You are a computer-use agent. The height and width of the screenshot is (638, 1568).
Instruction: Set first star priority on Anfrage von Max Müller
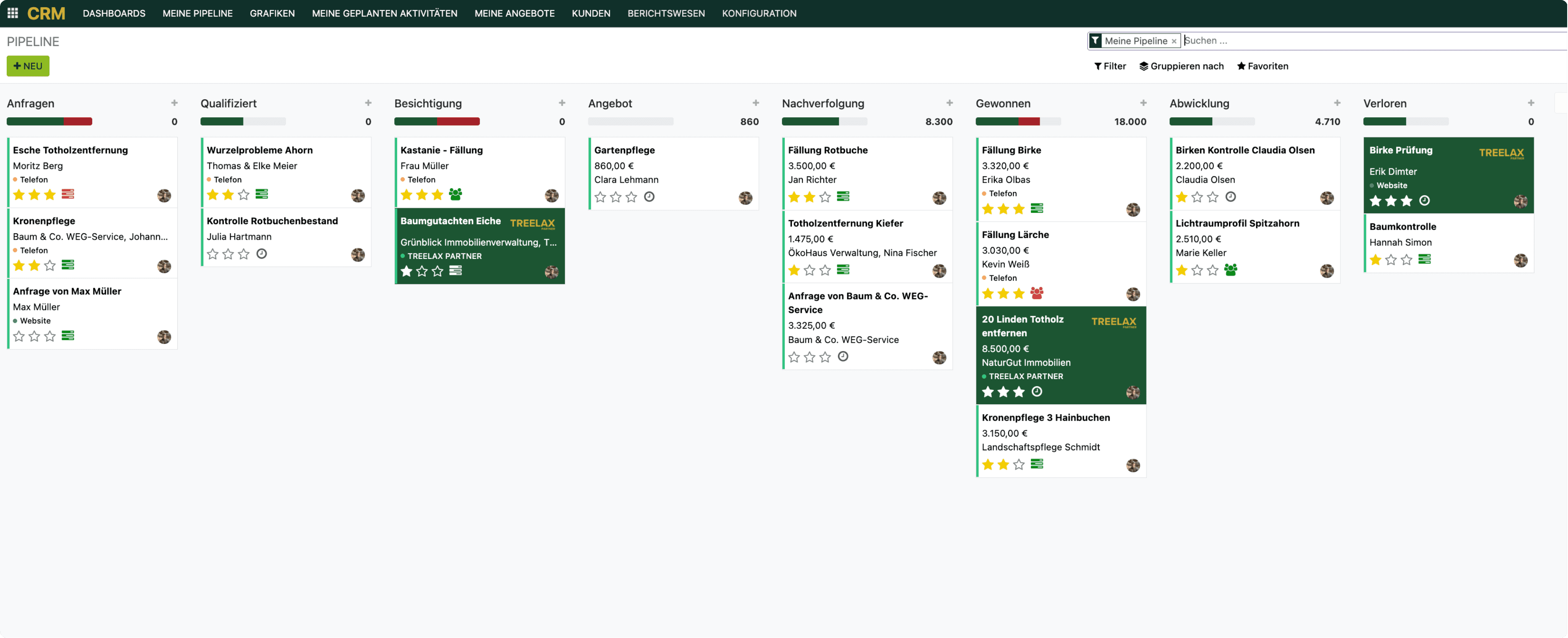click(x=19, y=336)
